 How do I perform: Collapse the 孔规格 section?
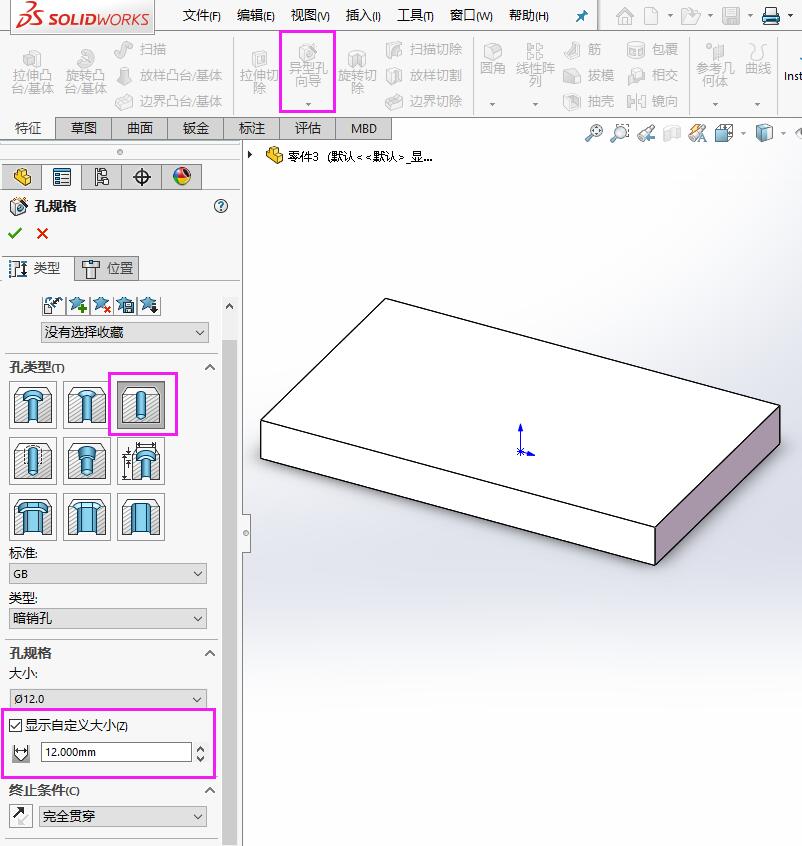(208, 653)
